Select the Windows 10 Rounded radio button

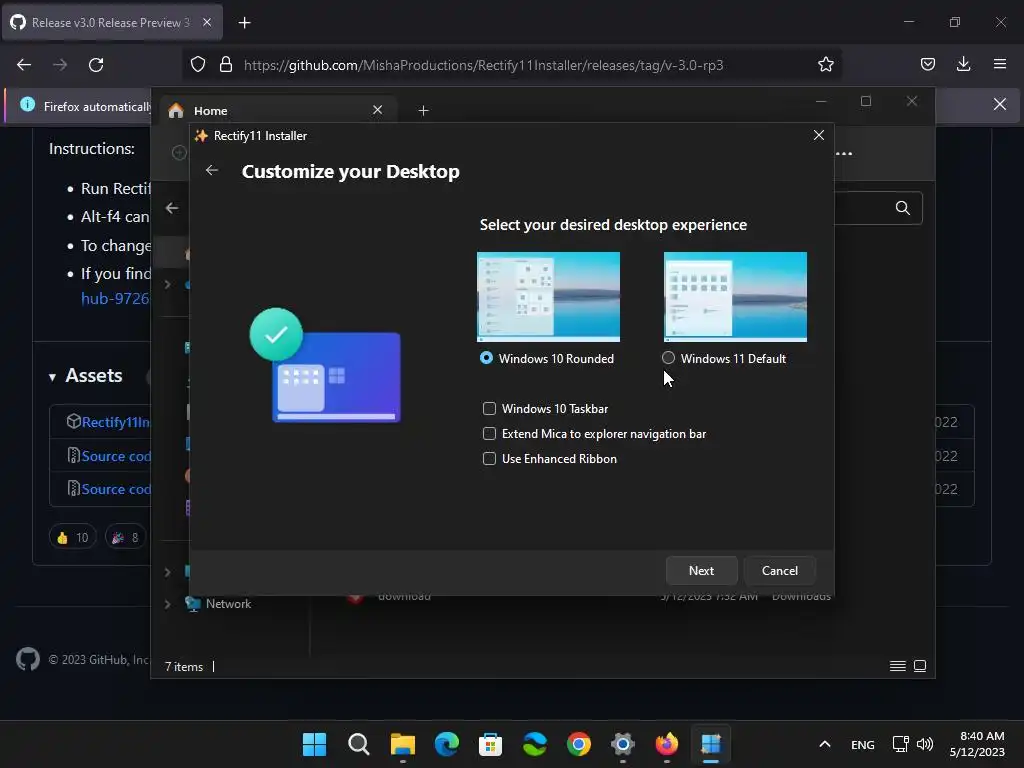[486, 358]
